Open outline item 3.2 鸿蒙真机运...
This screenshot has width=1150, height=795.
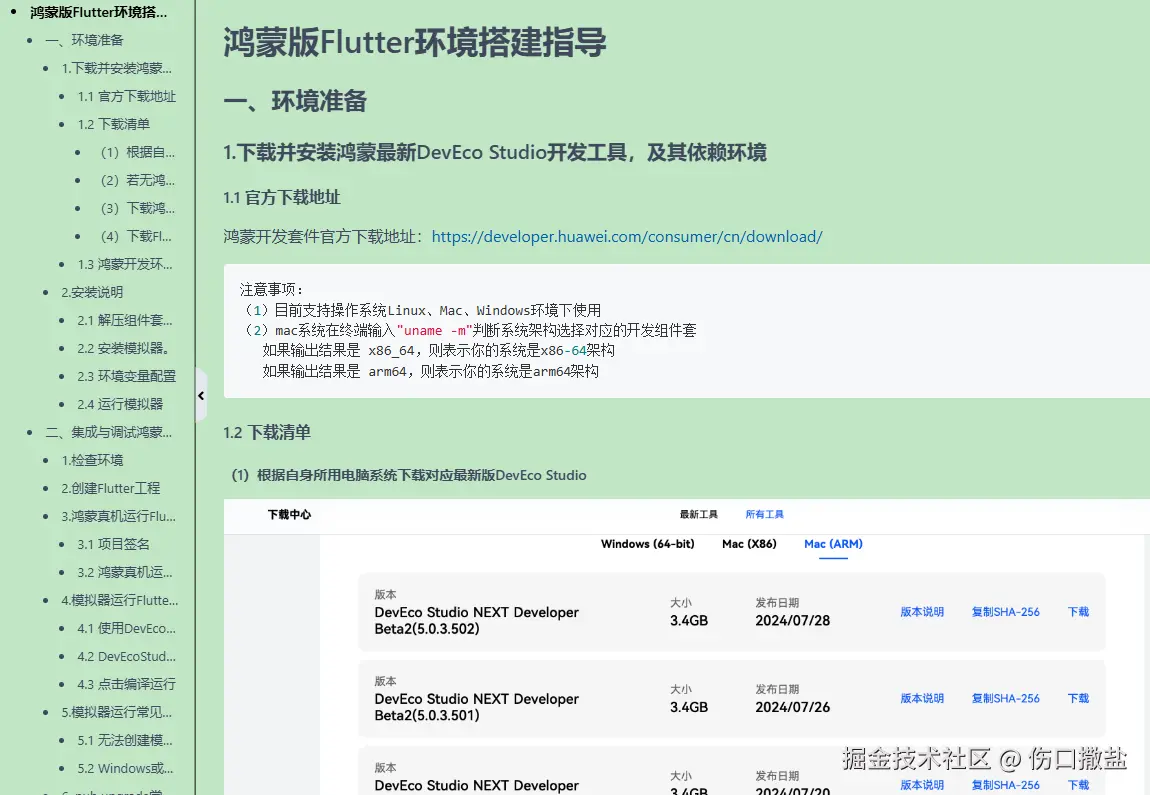125,572
